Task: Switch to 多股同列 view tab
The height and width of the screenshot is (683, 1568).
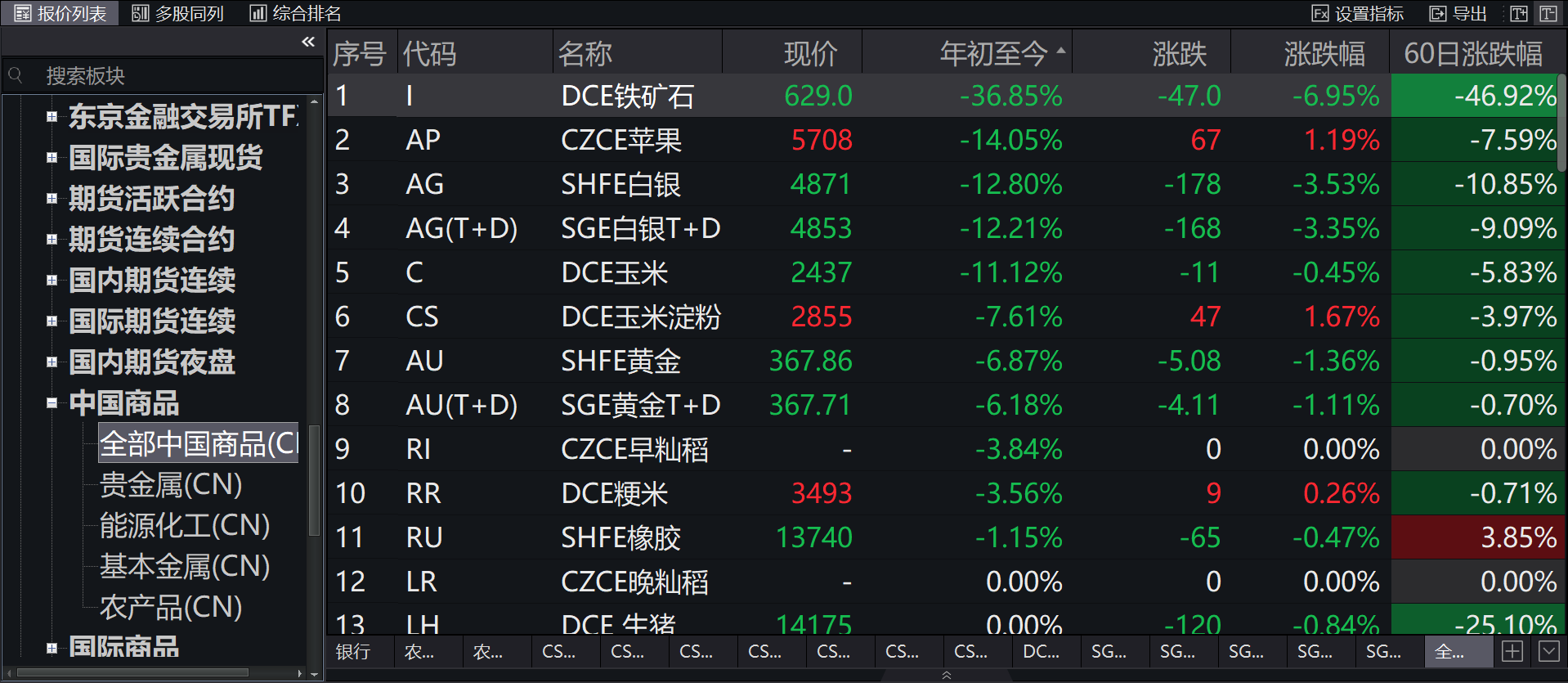Action: (178, 13)
